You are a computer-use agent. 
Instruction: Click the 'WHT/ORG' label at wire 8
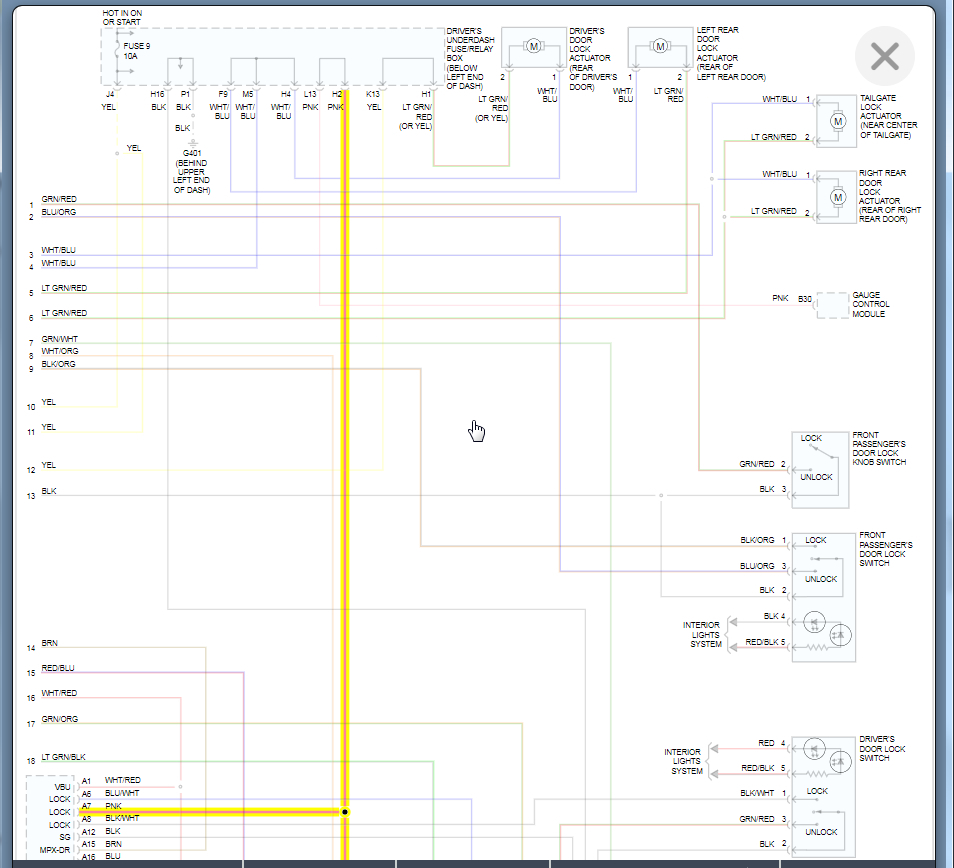60,351
